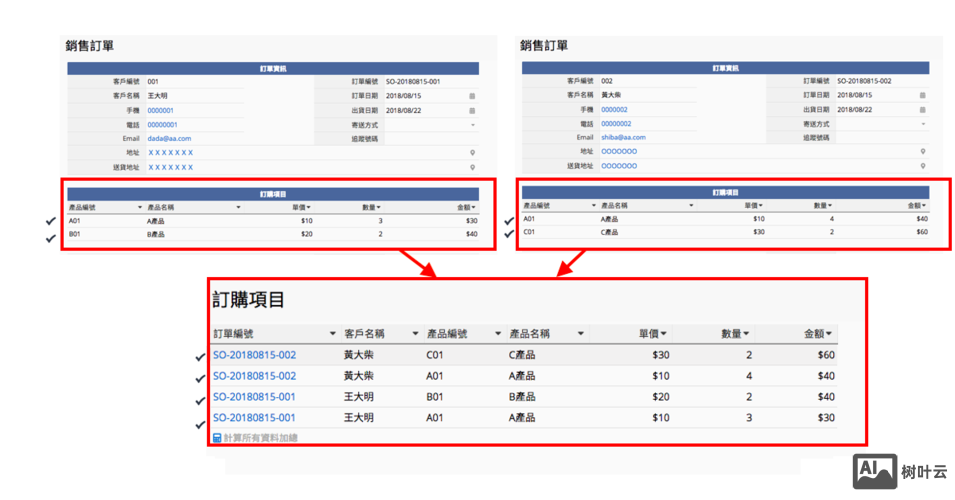
Task: Click B產品 cell in 王大明 order subtable
Action: coord(155,234)
